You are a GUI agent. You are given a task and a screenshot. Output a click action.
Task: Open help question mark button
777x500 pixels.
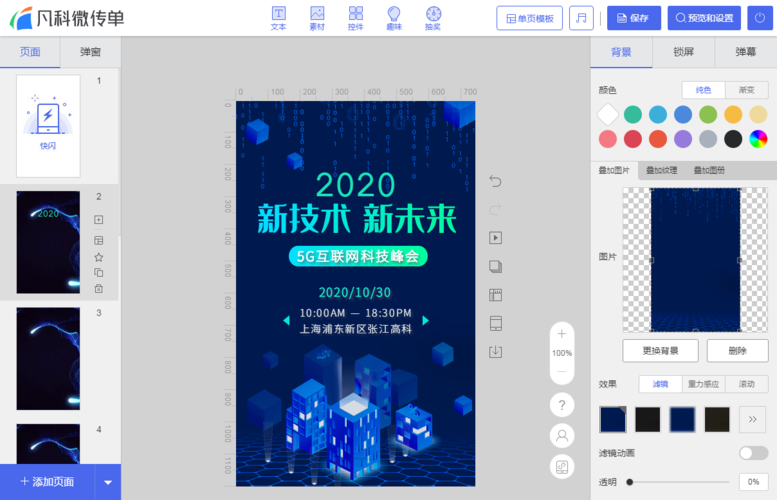[562, 405]
